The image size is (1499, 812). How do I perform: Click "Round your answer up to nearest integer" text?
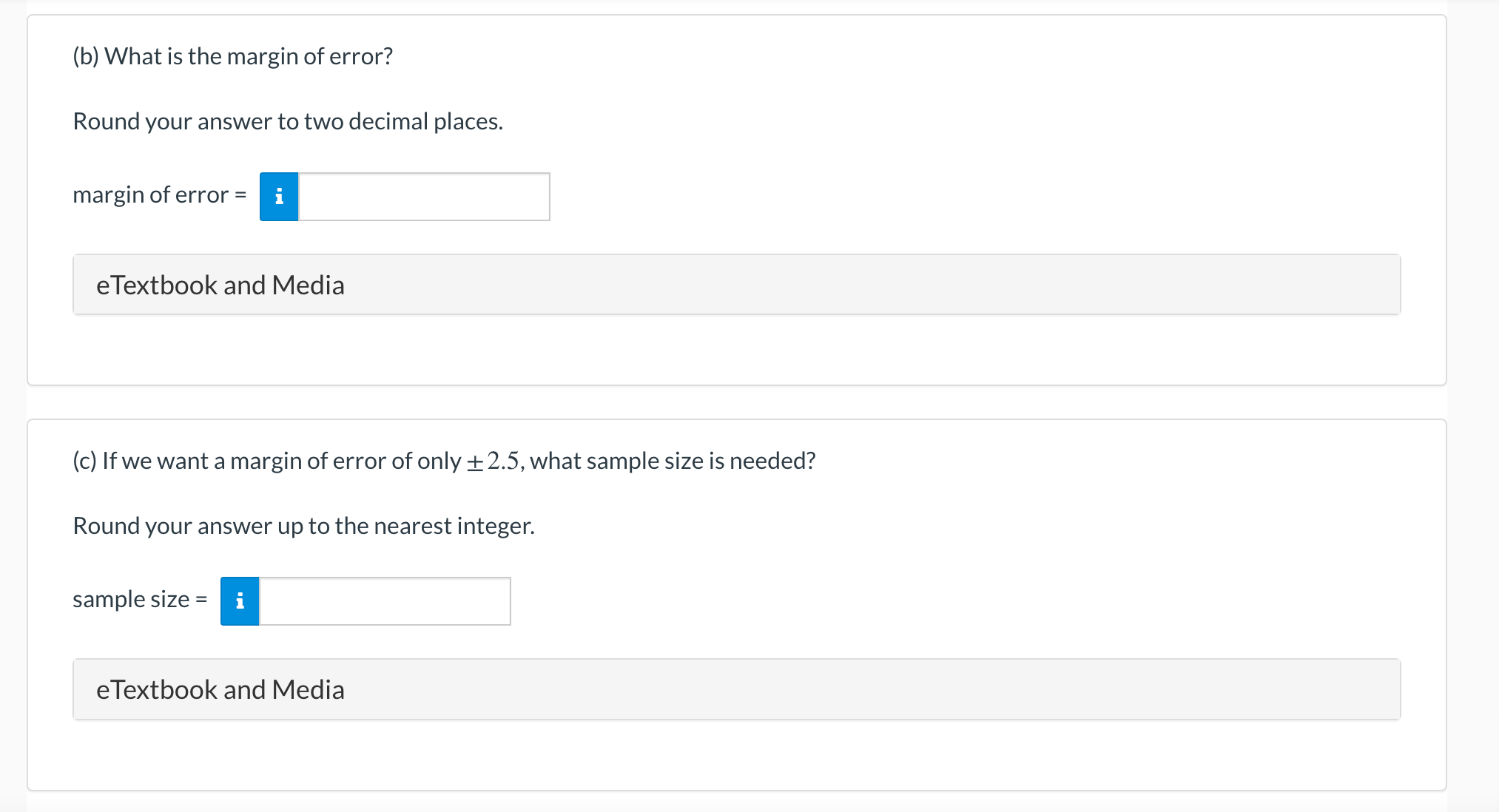point(303,526)
